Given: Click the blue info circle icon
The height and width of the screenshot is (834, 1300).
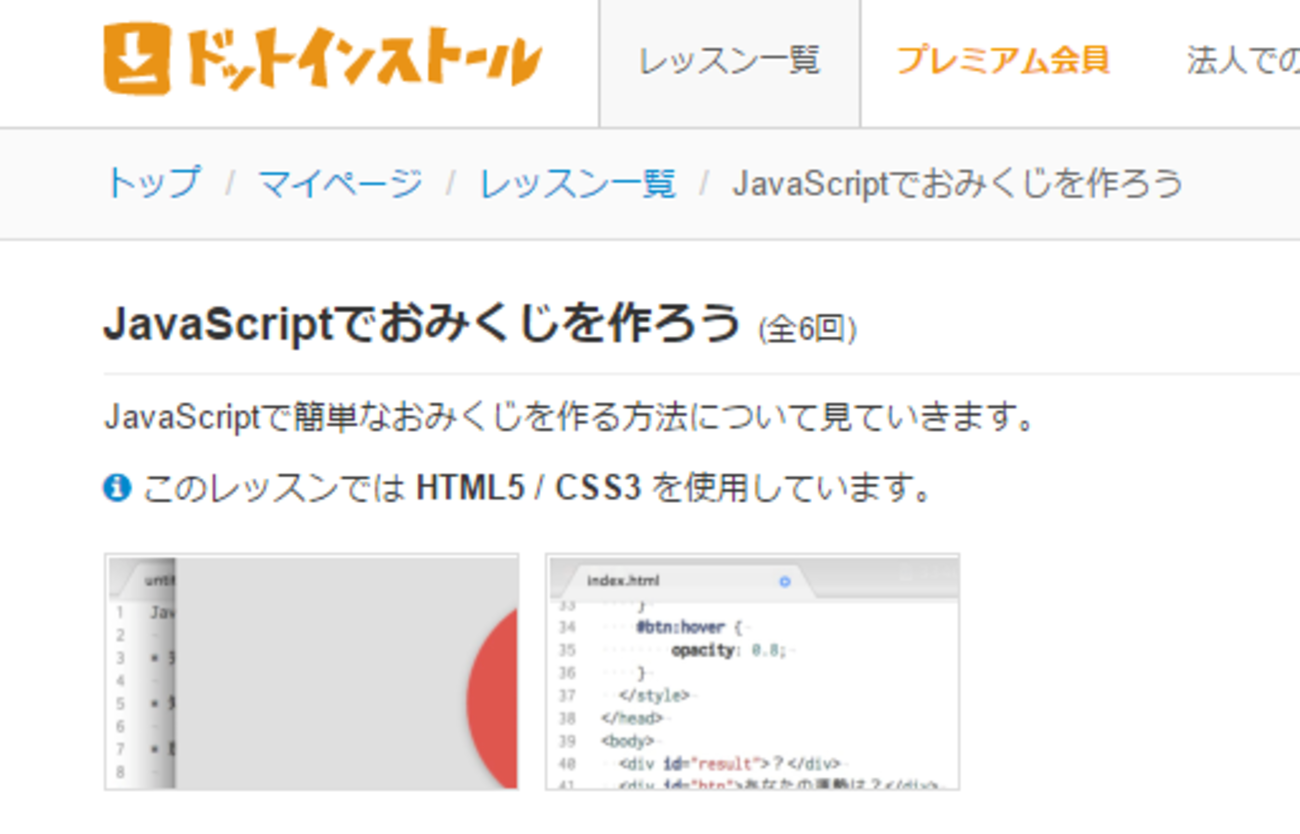Looking at the screenshot, I should click(x=117, y=488).
